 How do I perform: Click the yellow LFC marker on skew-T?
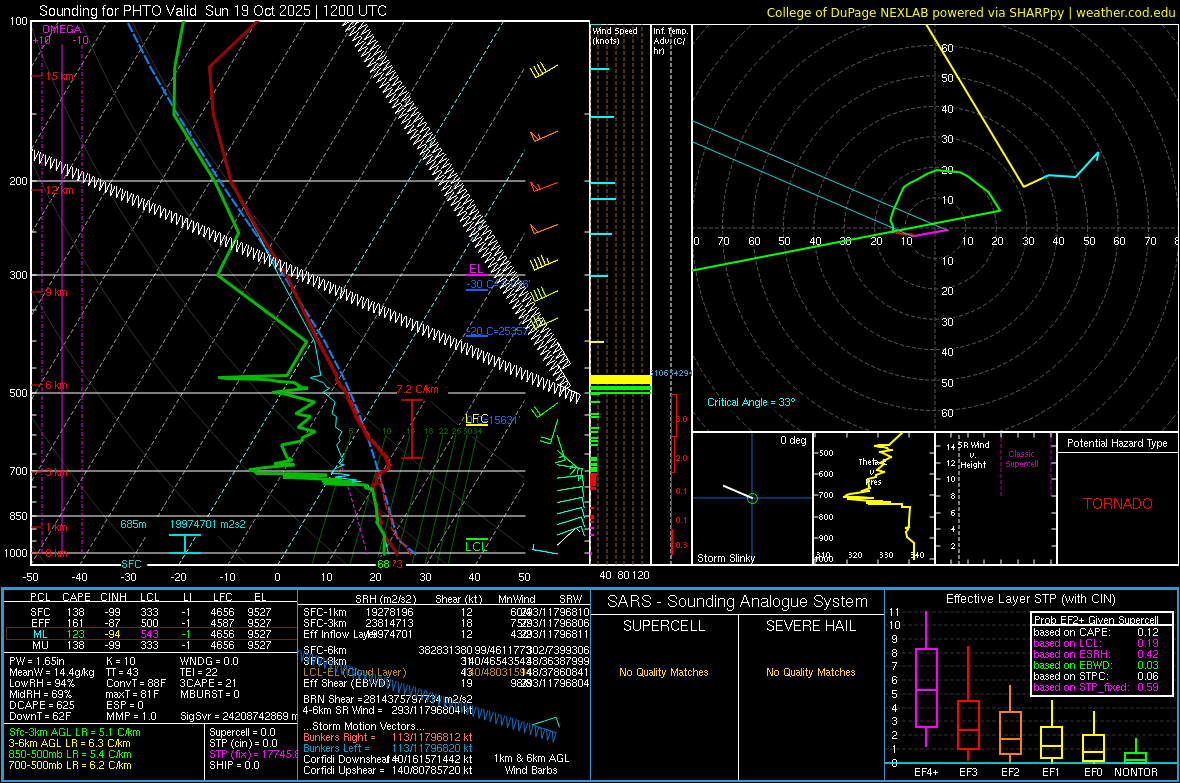476,419
